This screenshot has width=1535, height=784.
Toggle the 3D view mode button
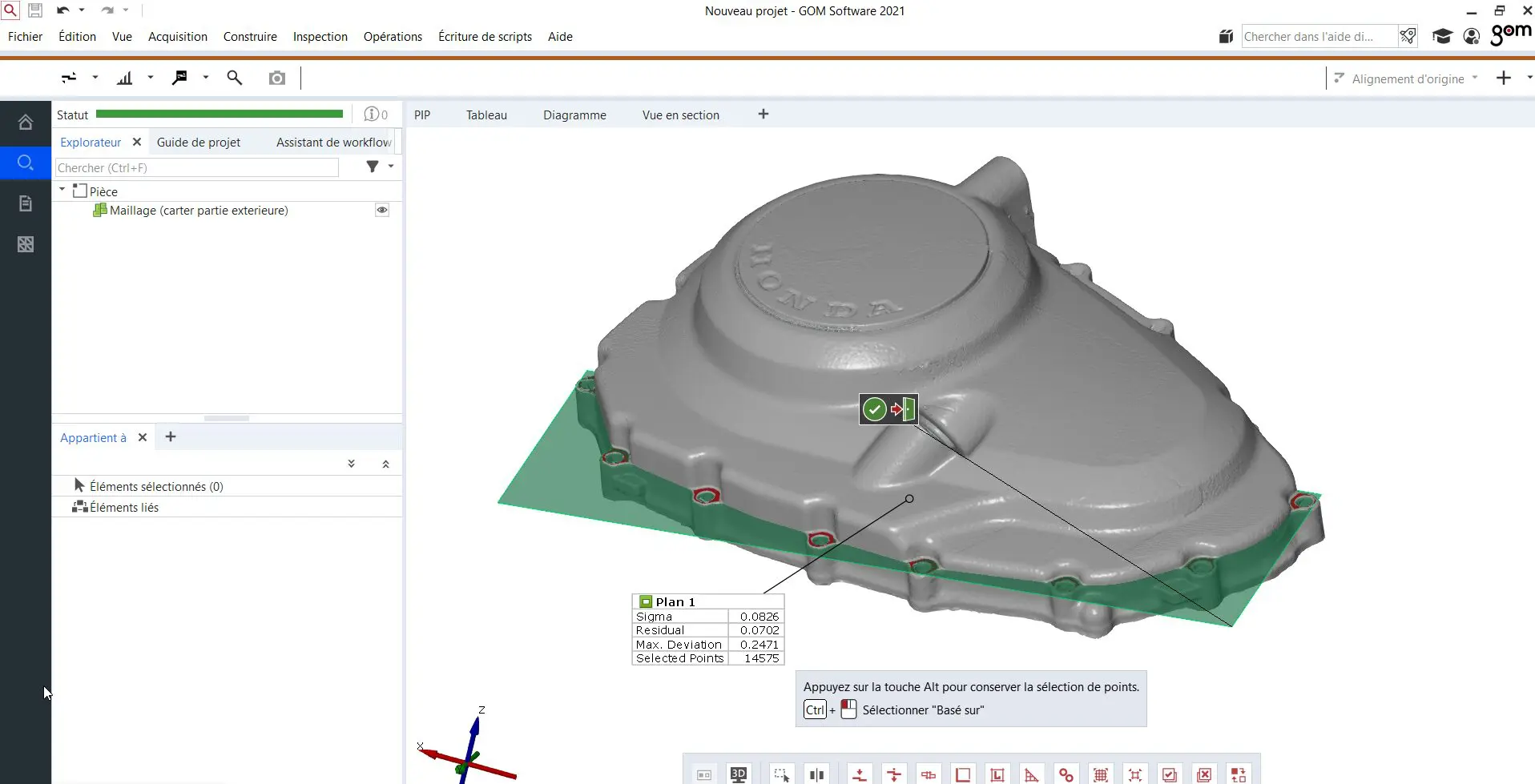pos(739,774)
